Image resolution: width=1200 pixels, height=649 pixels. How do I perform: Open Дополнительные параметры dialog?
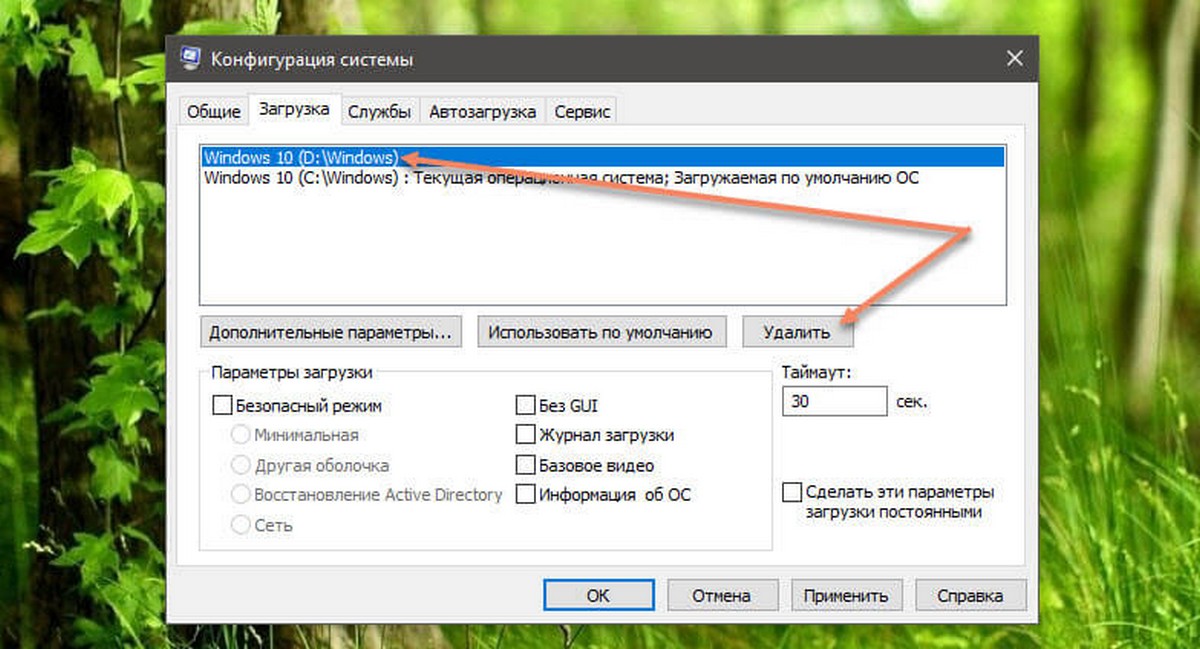coord(331,332)
